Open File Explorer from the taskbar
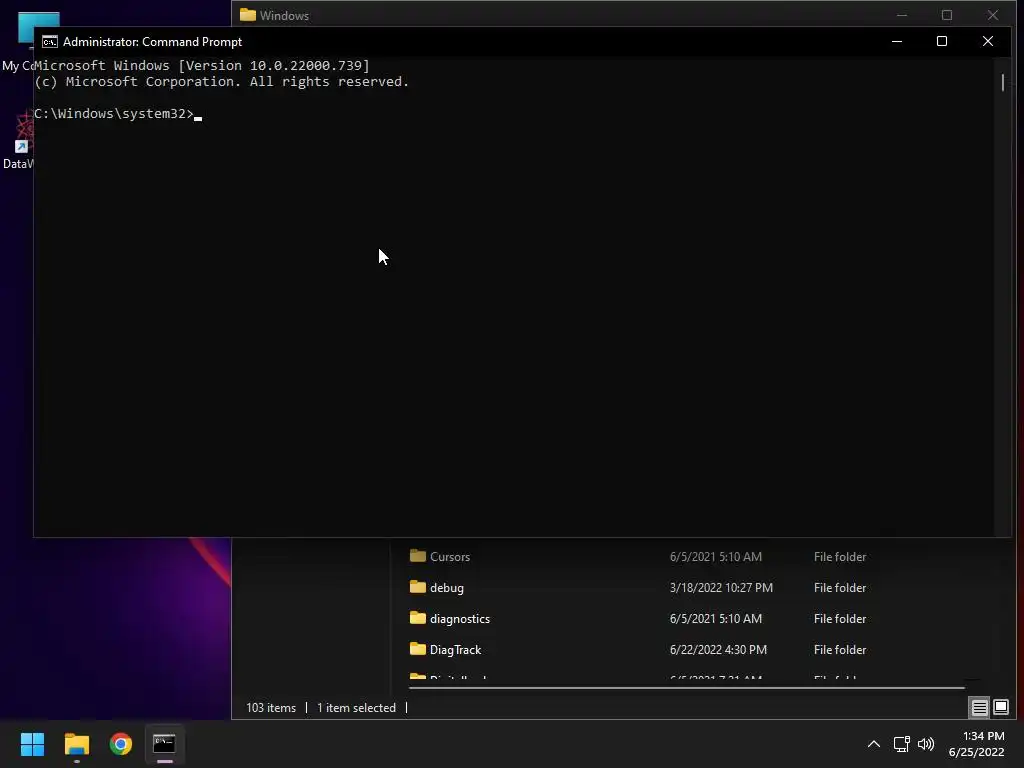 (x=76, y=744)
